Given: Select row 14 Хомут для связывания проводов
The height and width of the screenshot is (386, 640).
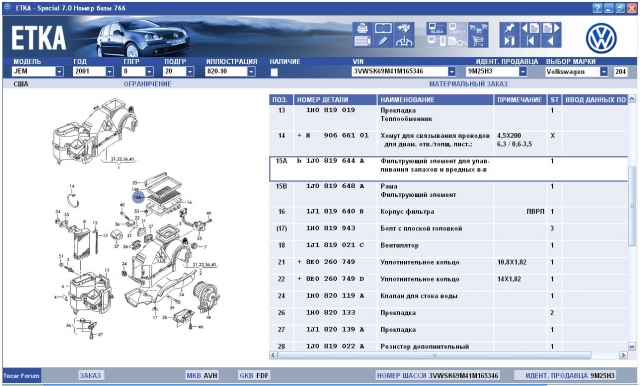Looking at the screenshot, I should pyautogui.click(x=448, y=142).
